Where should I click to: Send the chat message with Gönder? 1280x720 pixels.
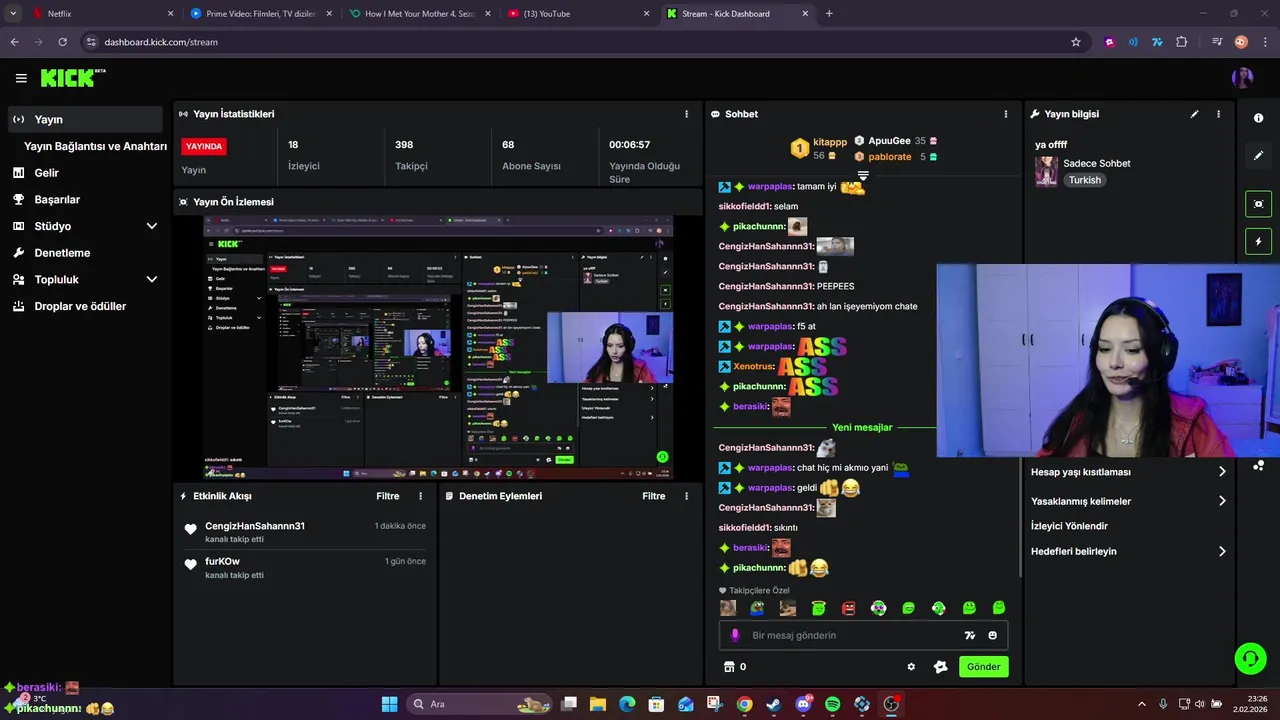[x=983, y=667]
